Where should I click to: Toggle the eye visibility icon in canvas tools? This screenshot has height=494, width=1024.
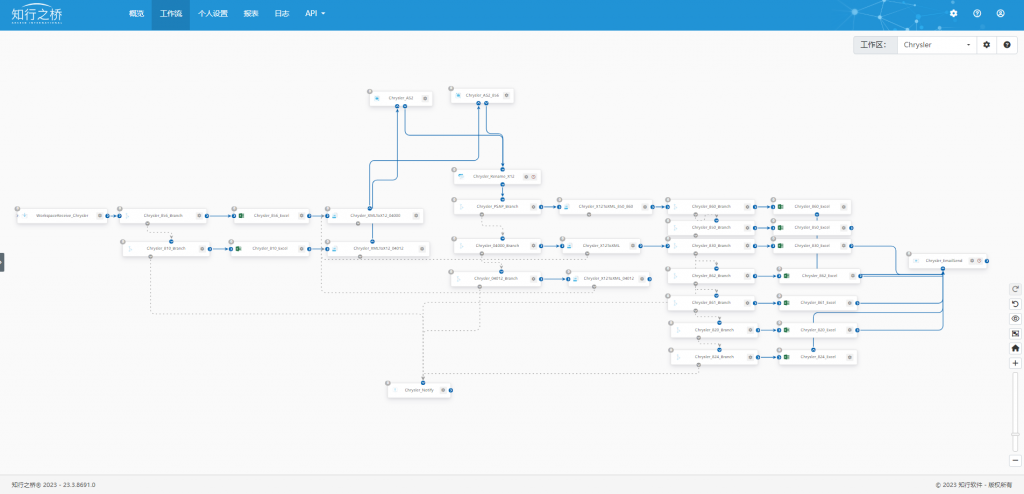click(x=1015, y=319)
